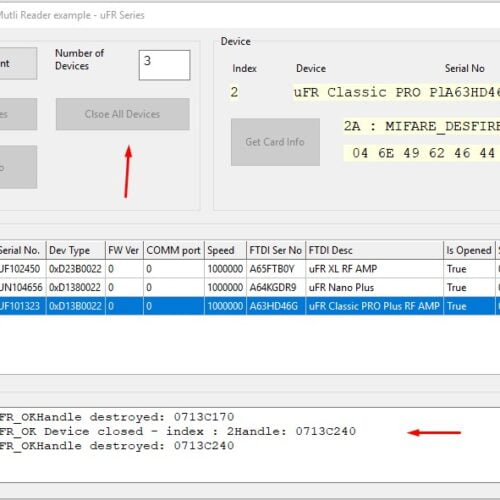Click the Dev Type 0xD23B0022 cell
Screen dimensions: 500x500
pyautogui.click(x=75, y=269)
